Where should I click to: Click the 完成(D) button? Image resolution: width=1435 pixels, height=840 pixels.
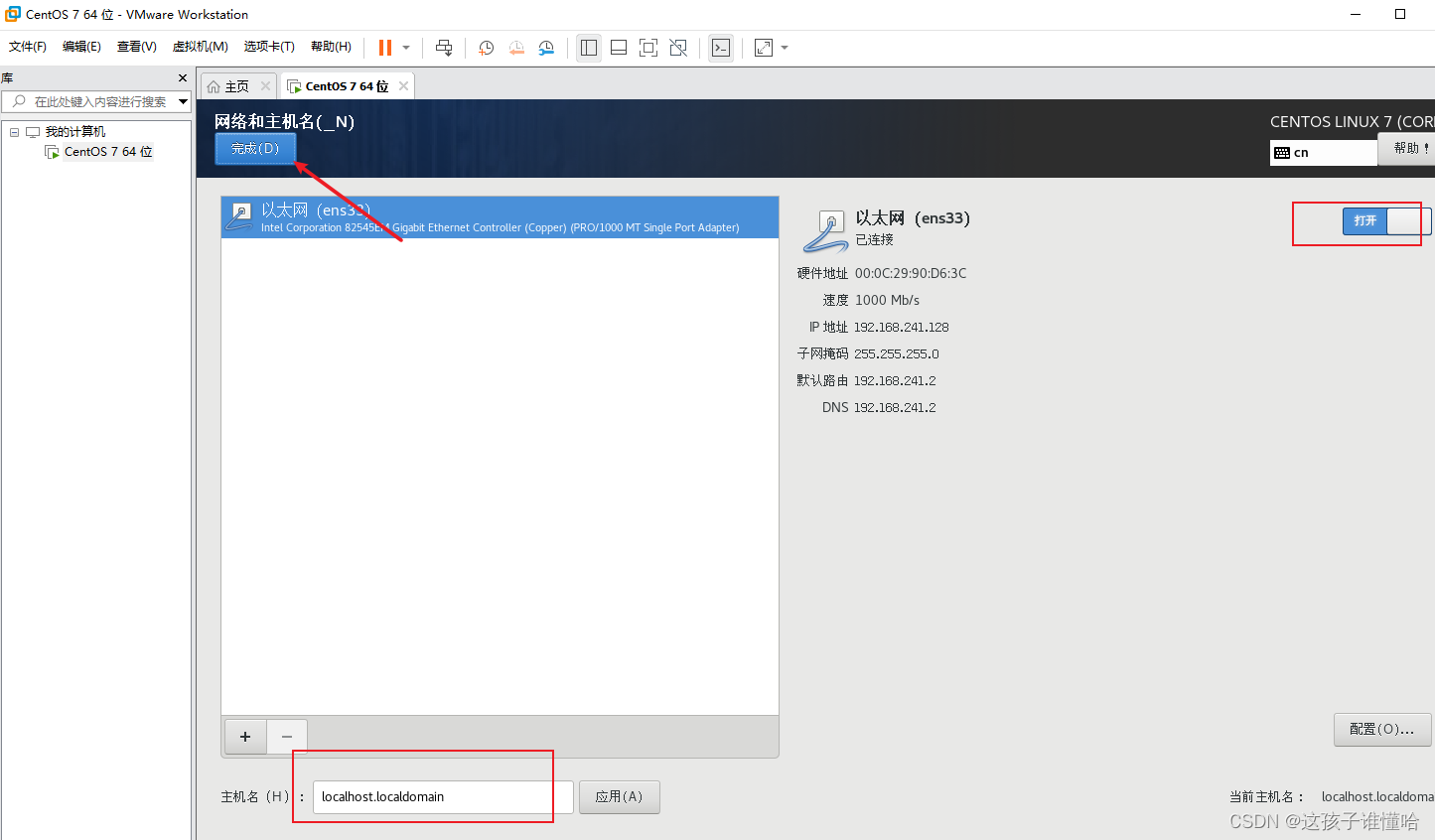[255, 149]
